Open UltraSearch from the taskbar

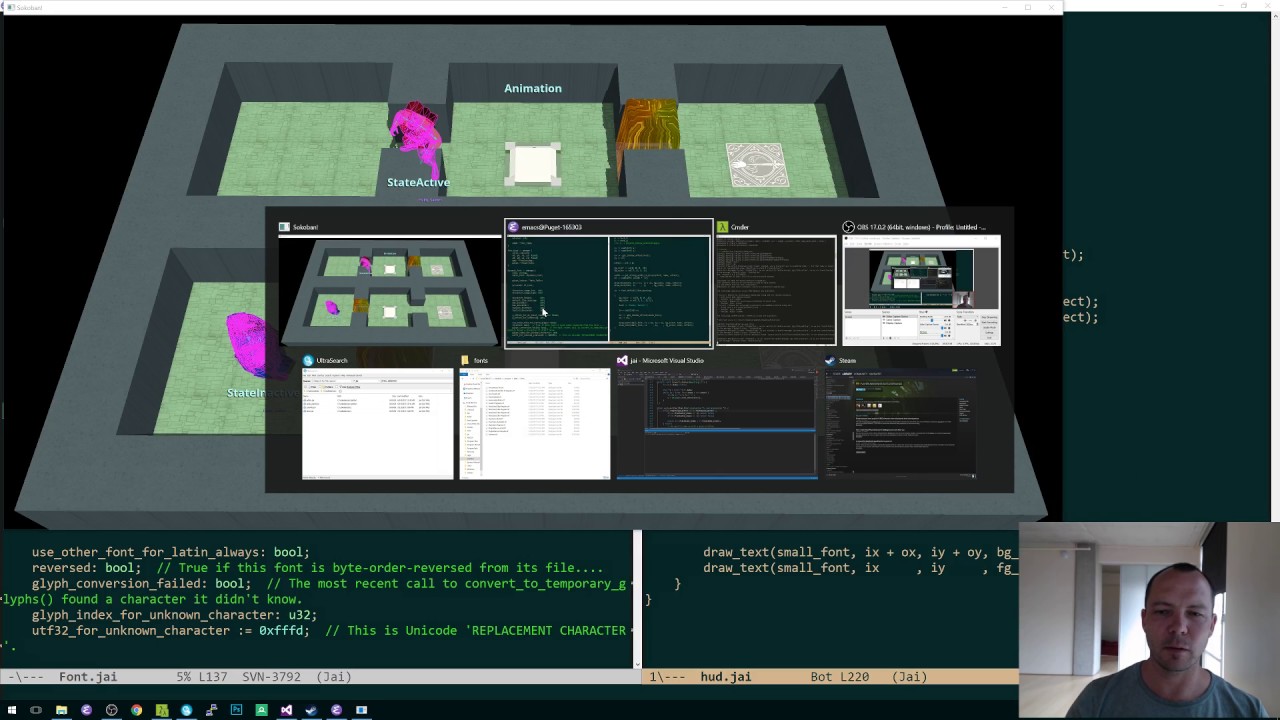click(x=186, y=710)
